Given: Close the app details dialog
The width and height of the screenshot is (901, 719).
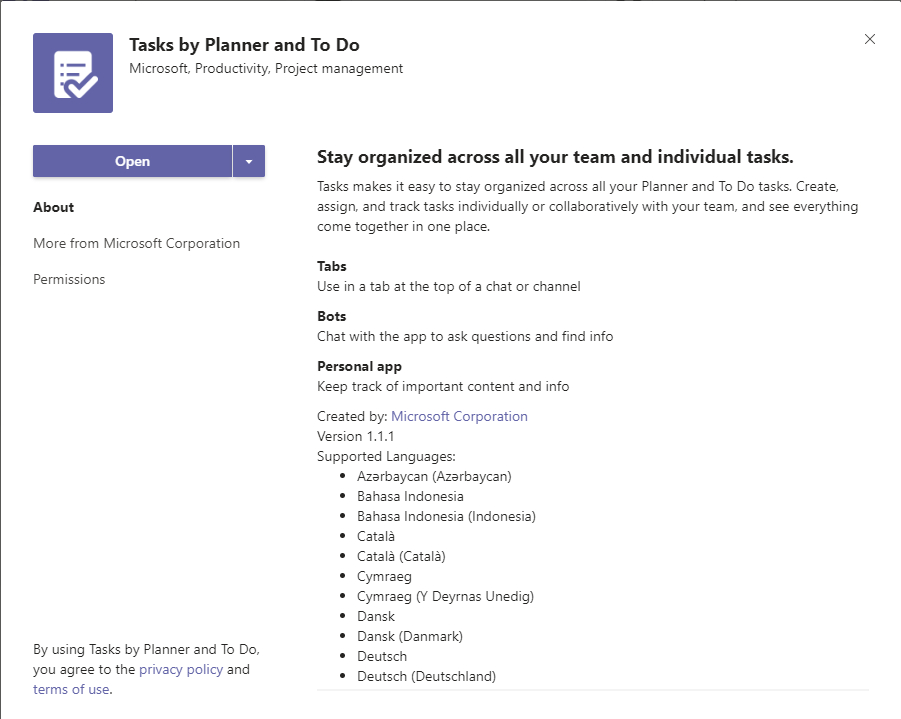Looking at the screenshot, I should tap(870, 39).
